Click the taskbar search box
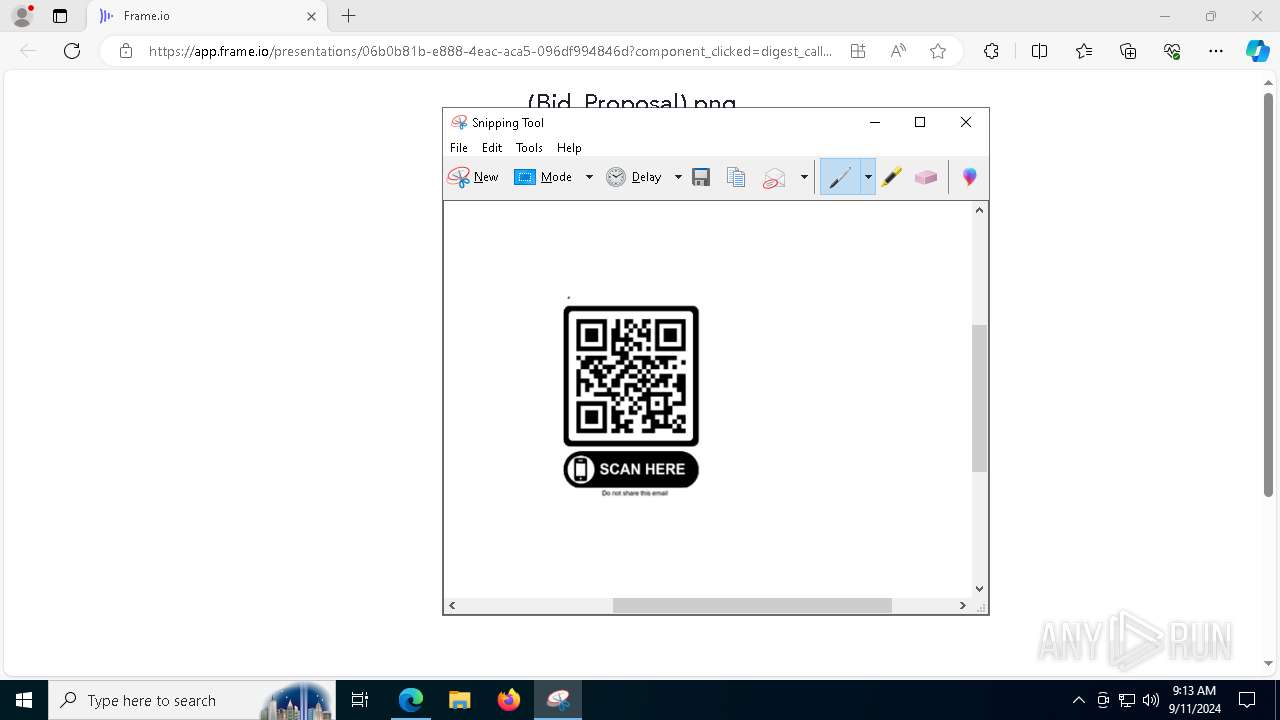 (190, 700)
